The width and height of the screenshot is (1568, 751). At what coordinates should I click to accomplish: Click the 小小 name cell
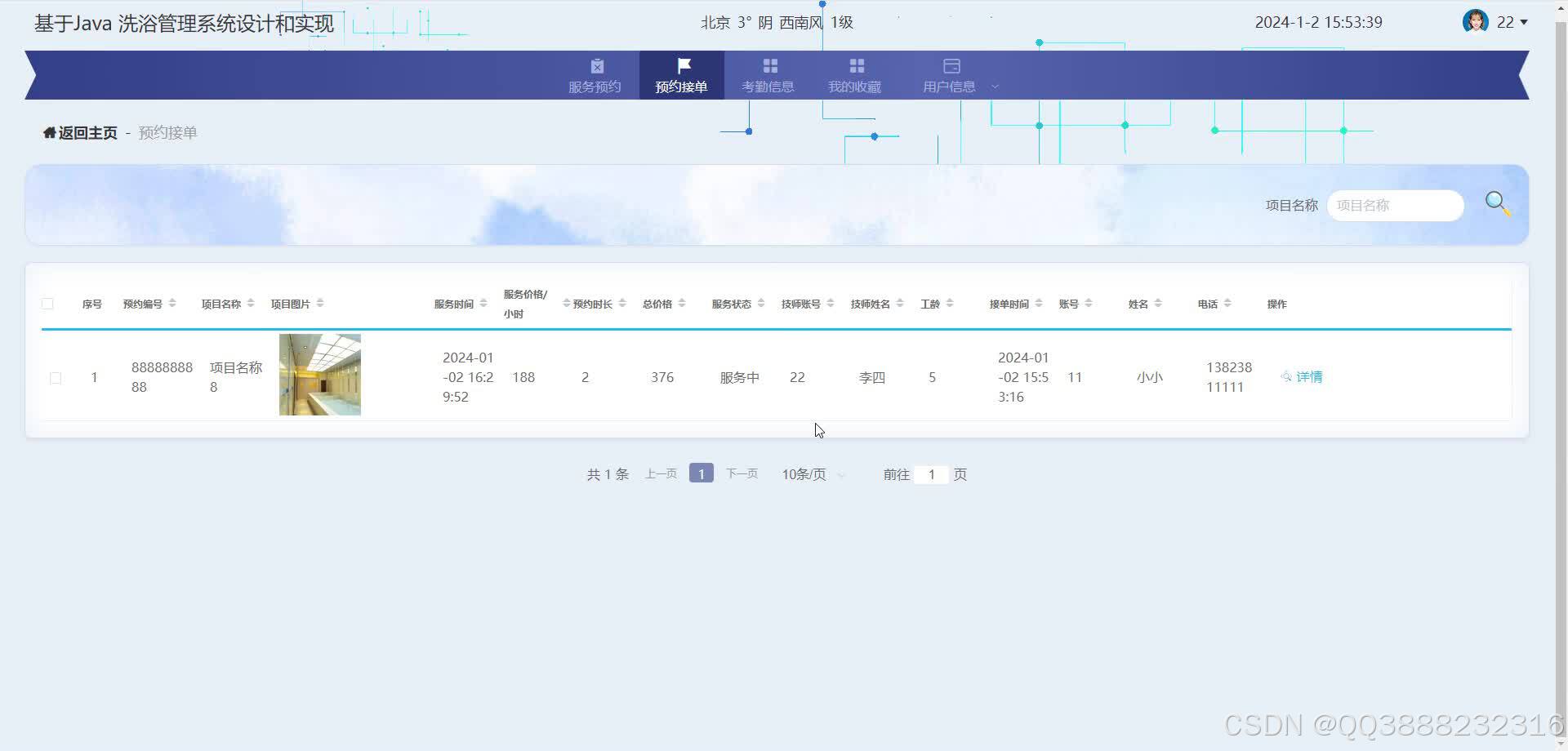point(1149,377)
